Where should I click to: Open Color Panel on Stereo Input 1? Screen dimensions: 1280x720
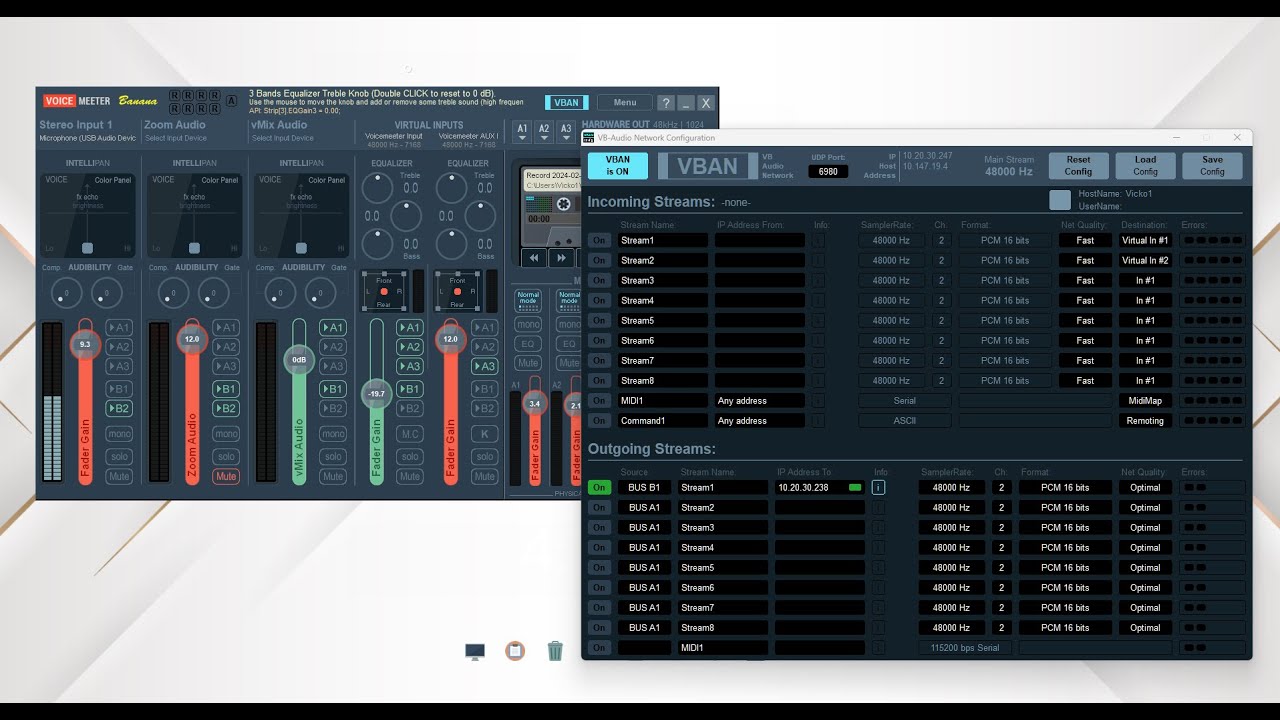[x=112, y=180]
